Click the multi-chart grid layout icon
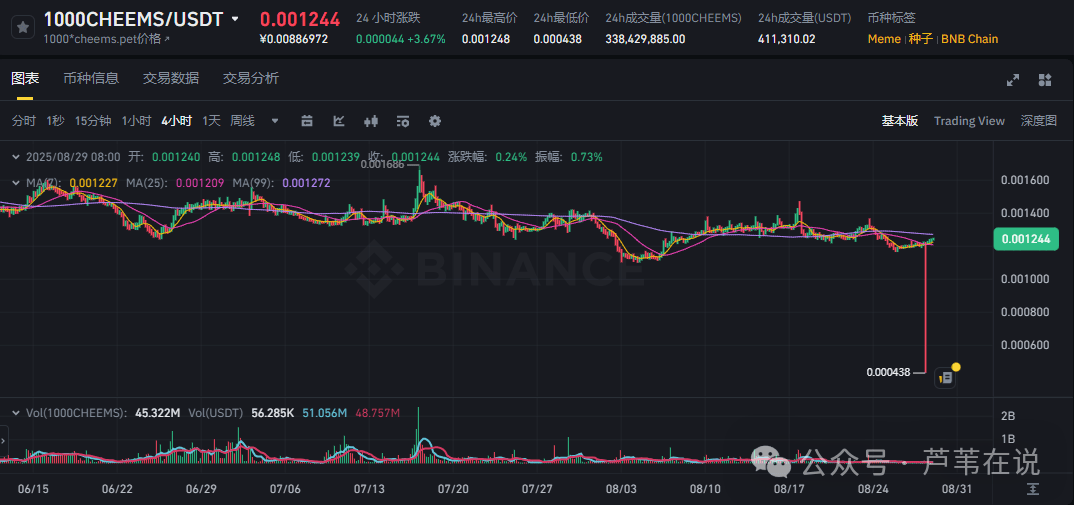1074x505 pixels. [x=1045, y=80]
